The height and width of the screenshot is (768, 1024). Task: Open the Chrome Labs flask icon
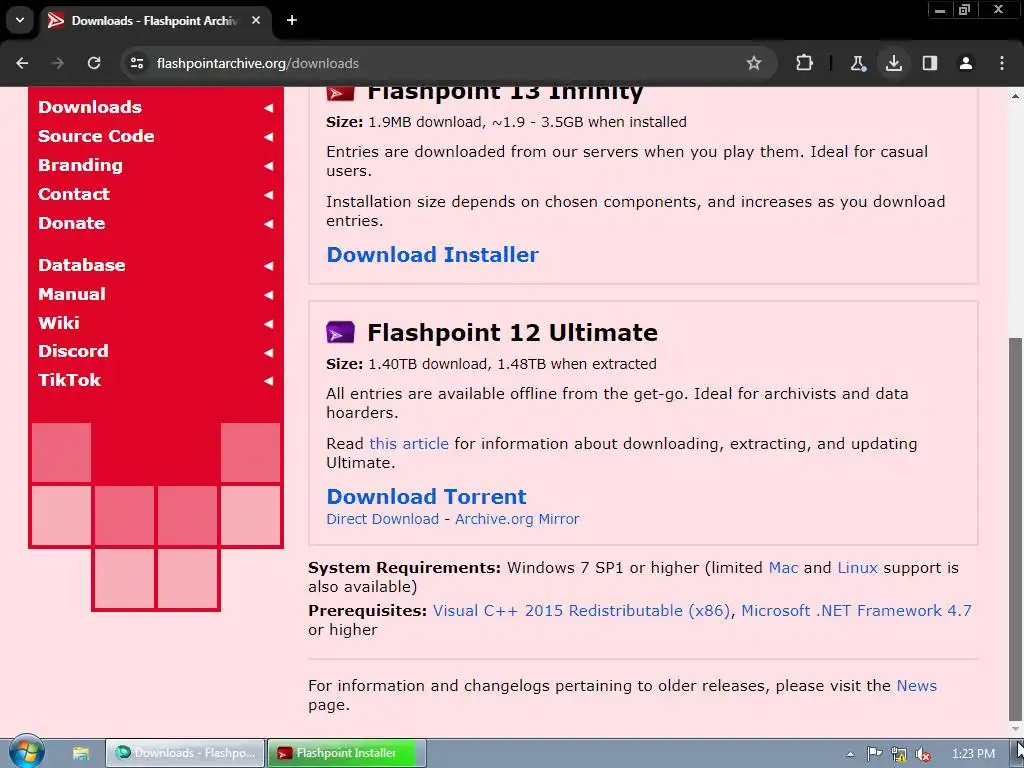tap(857, 63)
